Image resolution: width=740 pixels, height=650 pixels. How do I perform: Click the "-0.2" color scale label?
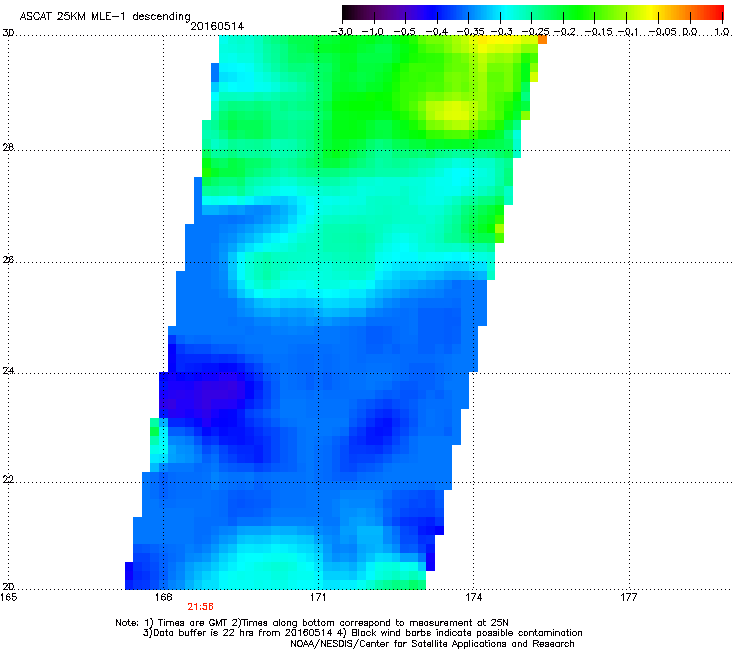click(x=565, y=32)
